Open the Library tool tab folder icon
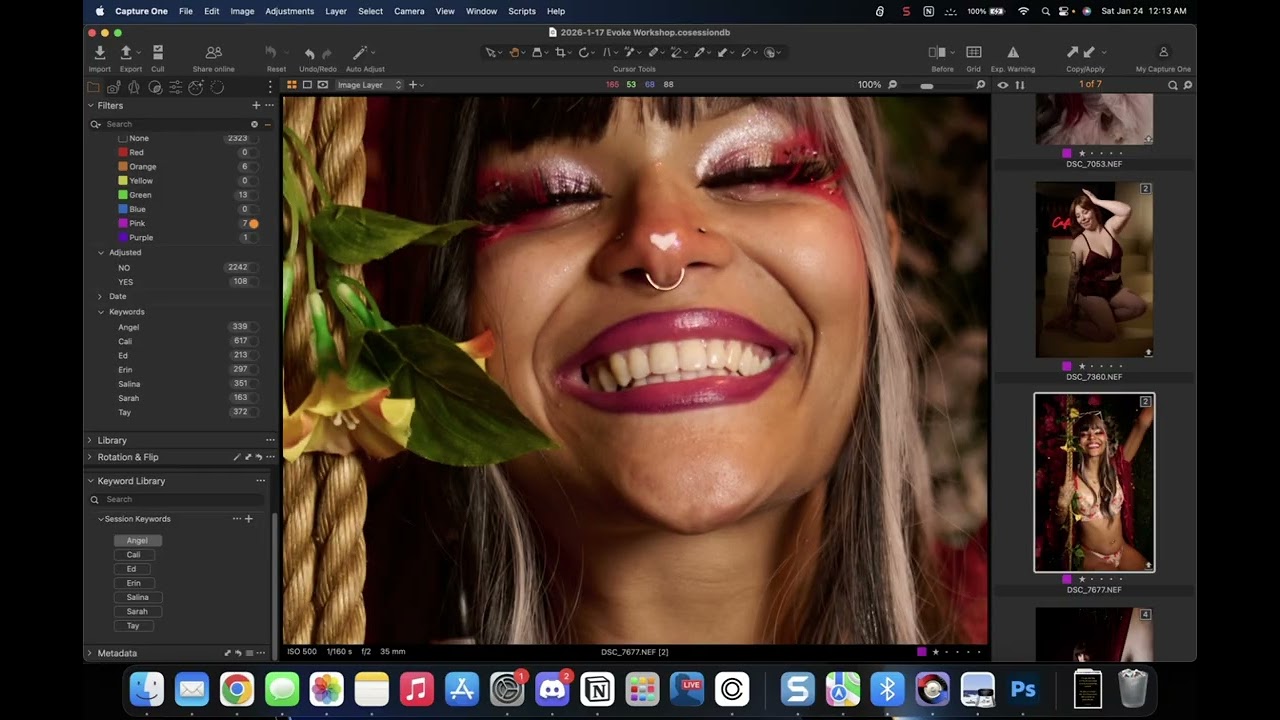Screen dimensions: 1280x720 [93, 87]
